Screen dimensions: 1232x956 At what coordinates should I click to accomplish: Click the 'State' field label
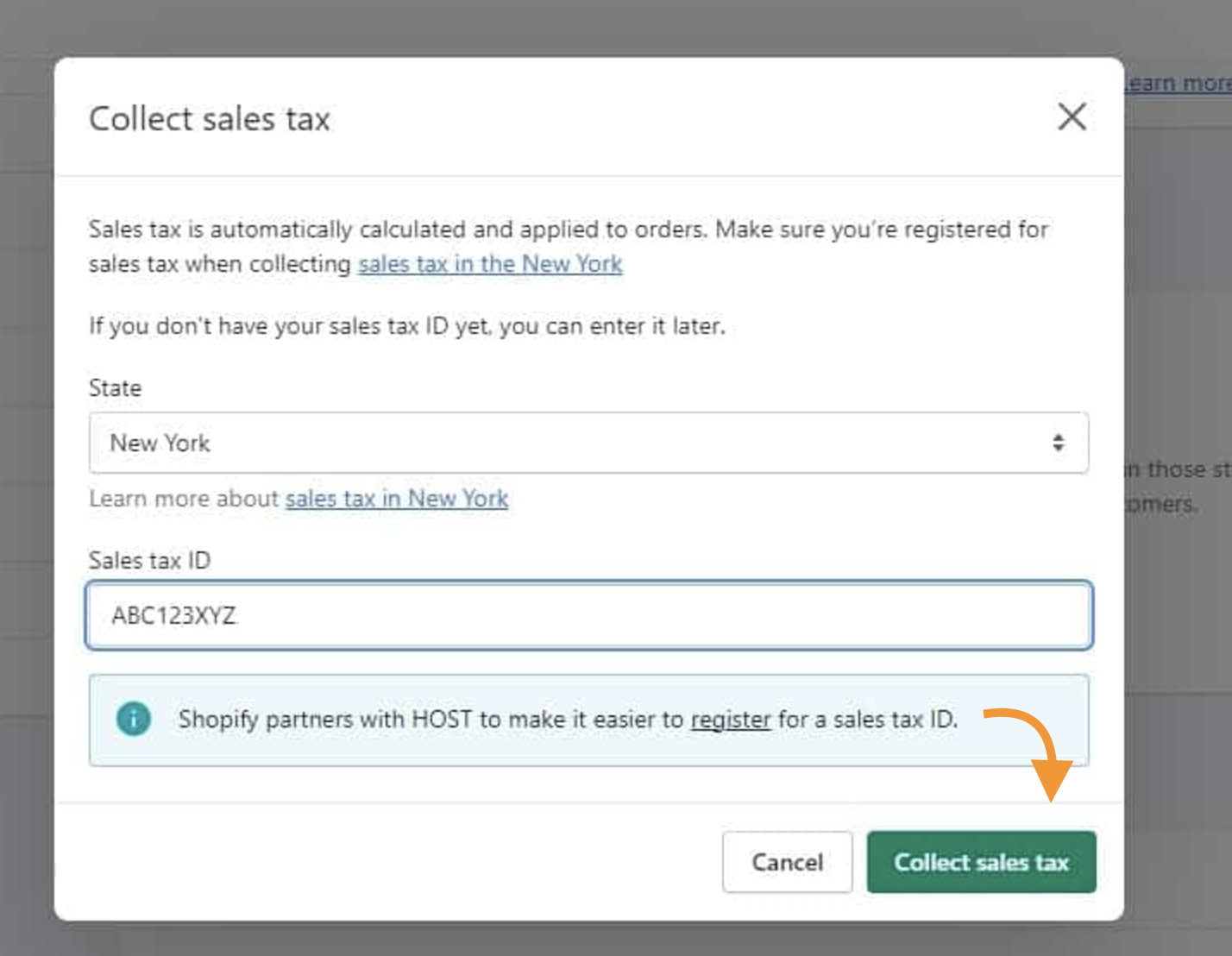click(x=115, y=388)
